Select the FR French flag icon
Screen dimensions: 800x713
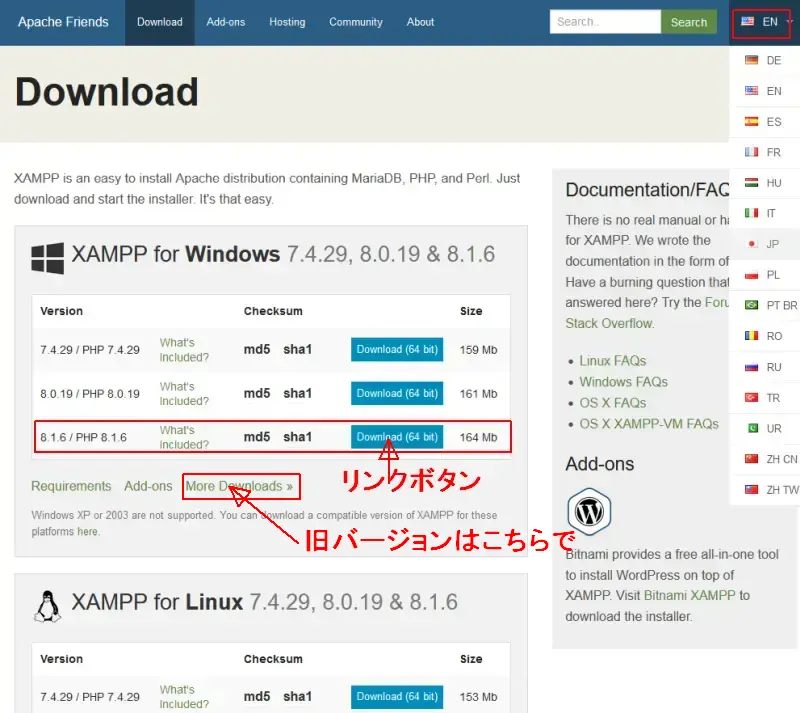pyautogui.click(x=751, y=152)
